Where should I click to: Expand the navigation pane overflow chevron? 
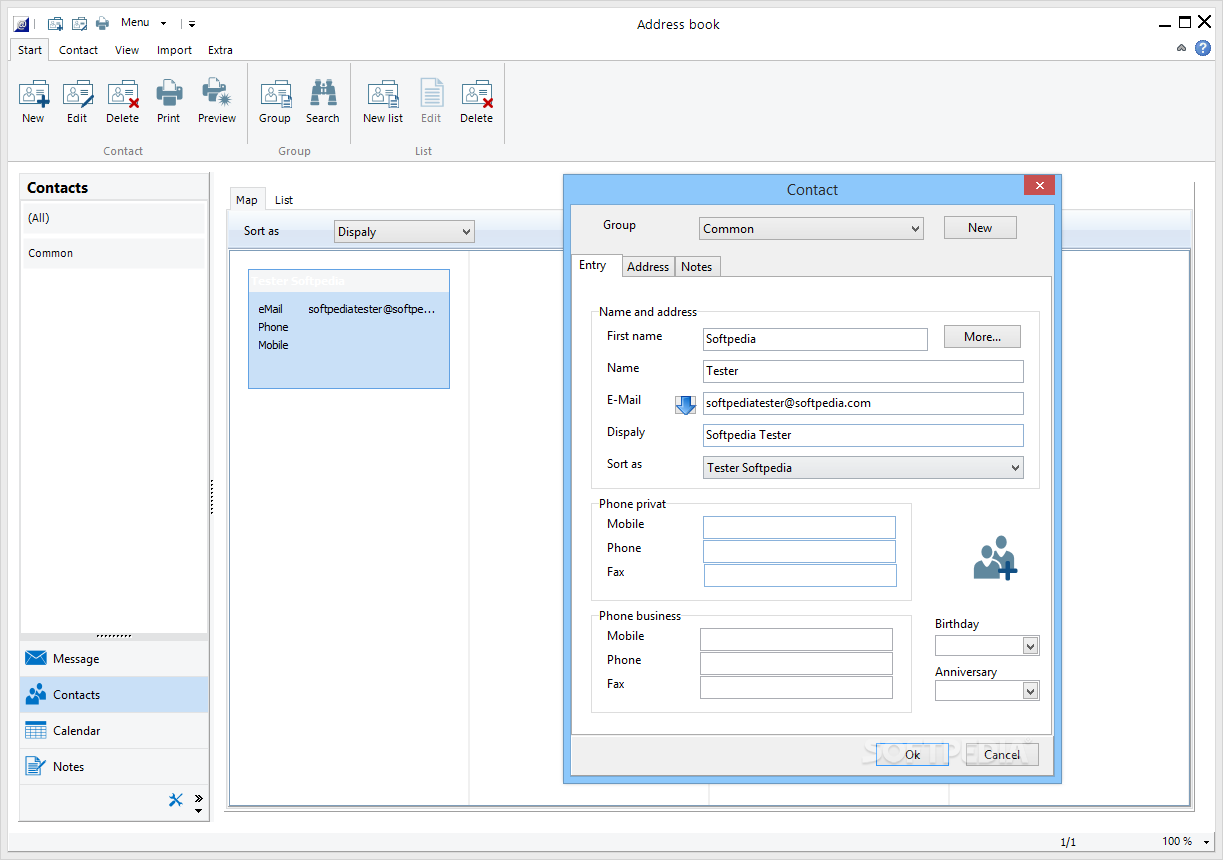click(x=198, y=798)
